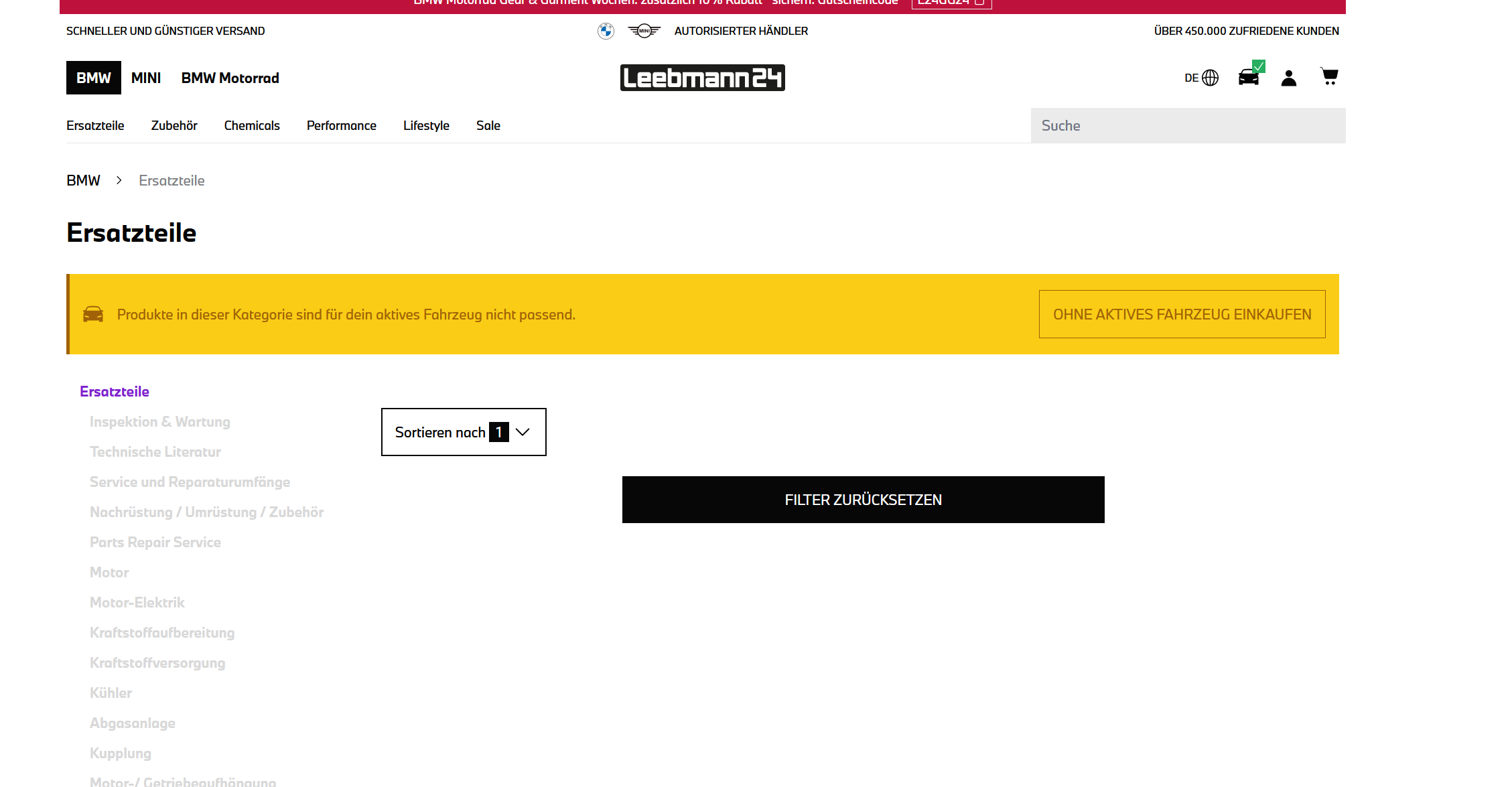The image size is (1512, 787).
Task: Click the user account icon
Action: tap(1289, 78)
